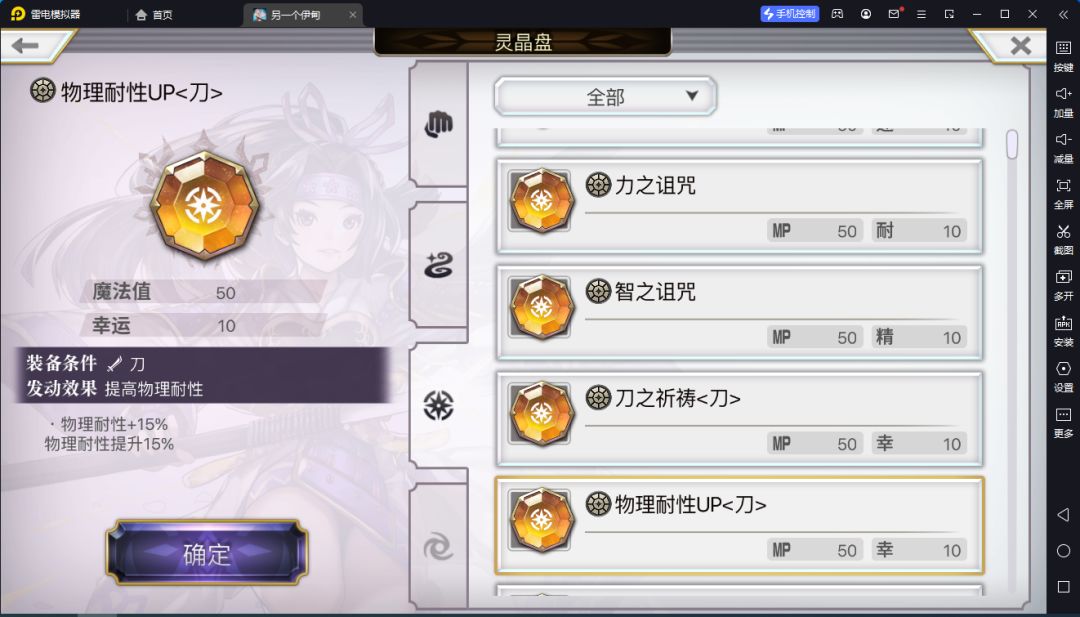This screenshot has width=1080, height=617.
Task: Switch to the 首页 tab
Action: coord(154,14)
